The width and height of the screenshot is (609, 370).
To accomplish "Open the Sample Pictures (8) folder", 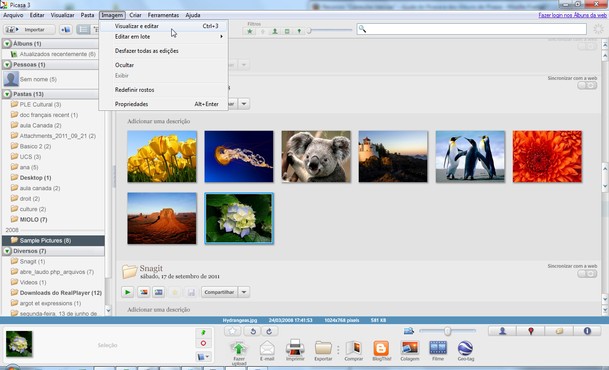I will tap(53, 241).
